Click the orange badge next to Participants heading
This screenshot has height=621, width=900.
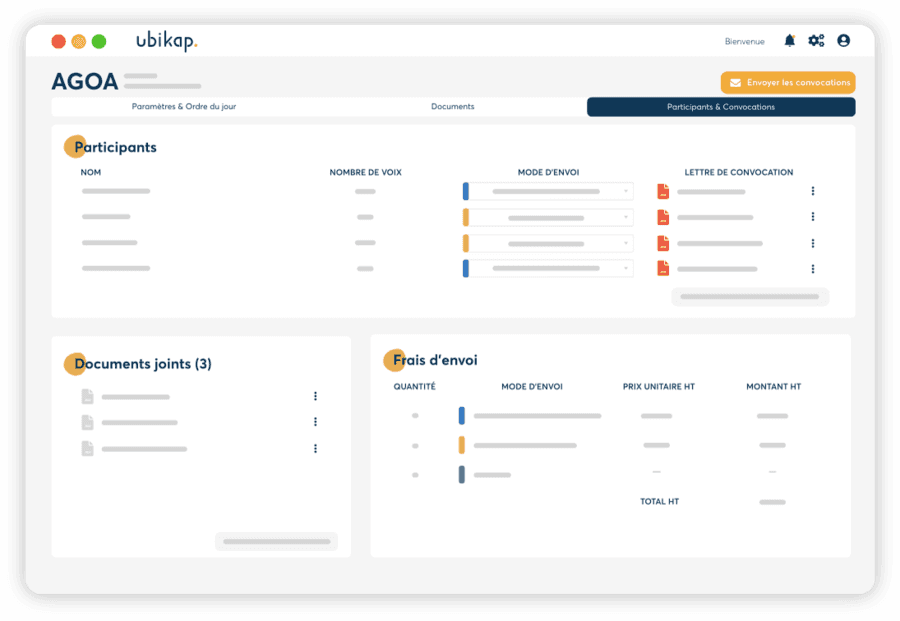tap(74, 146)
